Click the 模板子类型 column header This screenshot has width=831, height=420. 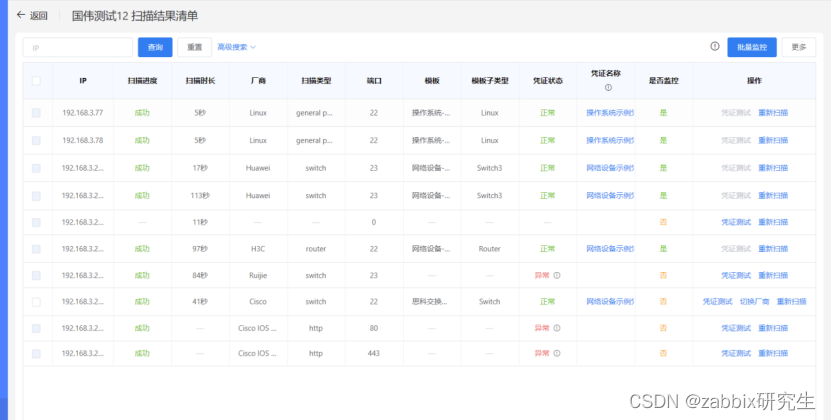[490, 81]
